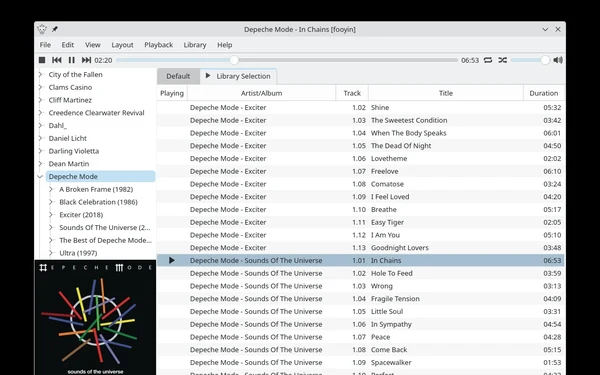This screenshot has width=600, height=375.
Task: Collapse the Depeche Mode artist node
Action: [x=40, y=176]
